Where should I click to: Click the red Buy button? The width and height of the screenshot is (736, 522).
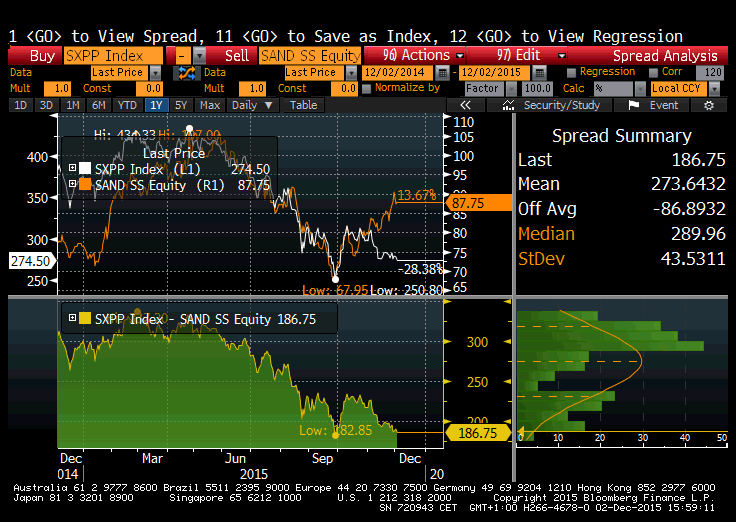(x=35, y=56)
